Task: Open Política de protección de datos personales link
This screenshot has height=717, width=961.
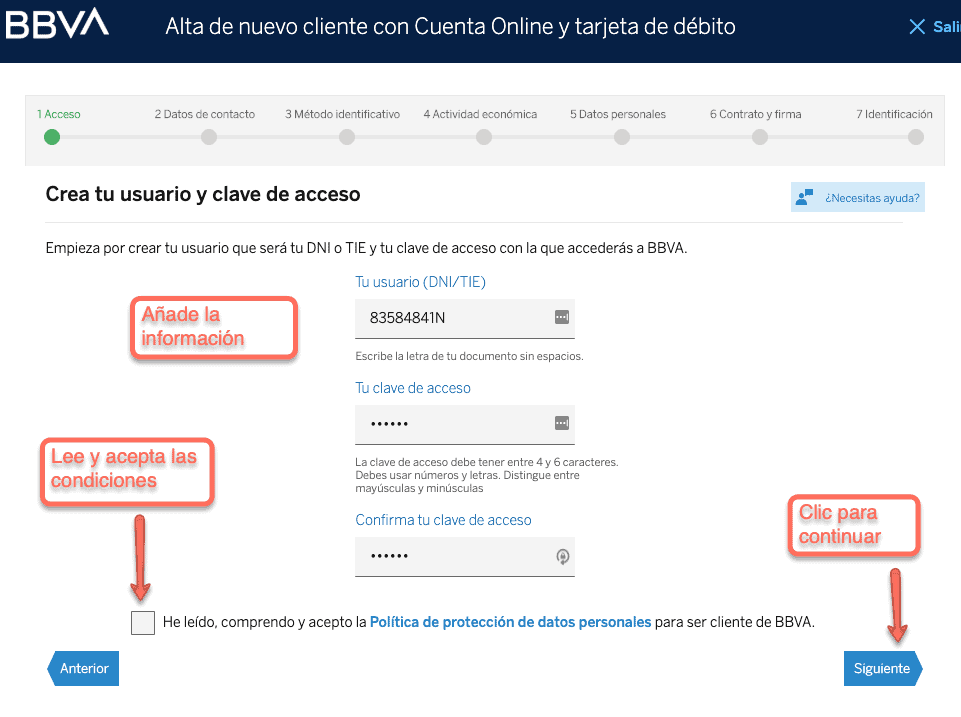Action: point(511,622)
